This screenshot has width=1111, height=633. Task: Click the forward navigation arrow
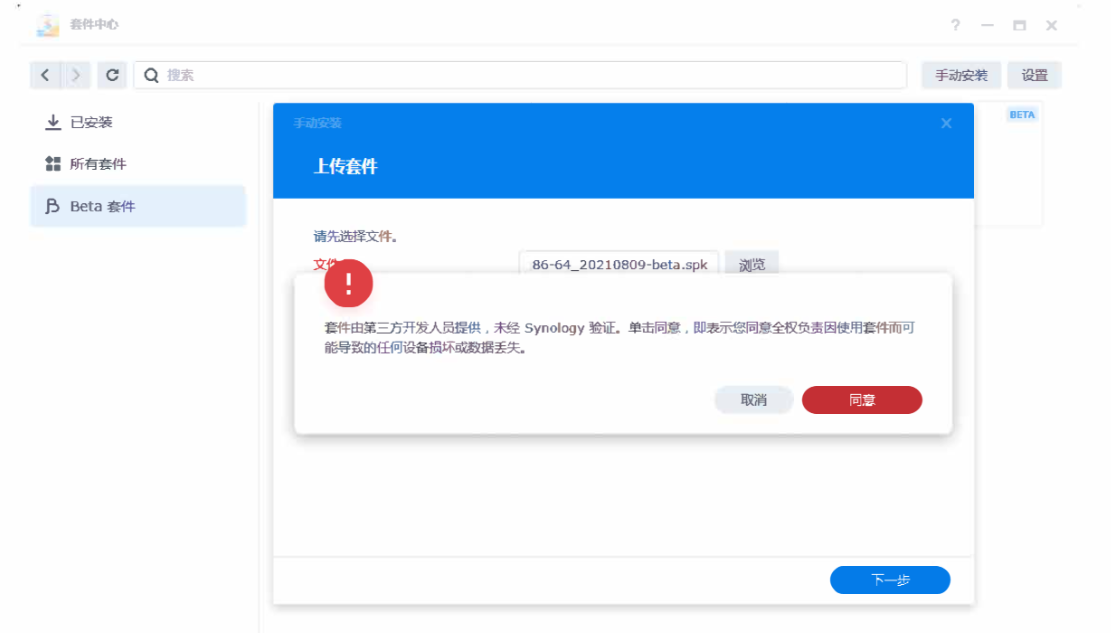(x=76, y=75)
